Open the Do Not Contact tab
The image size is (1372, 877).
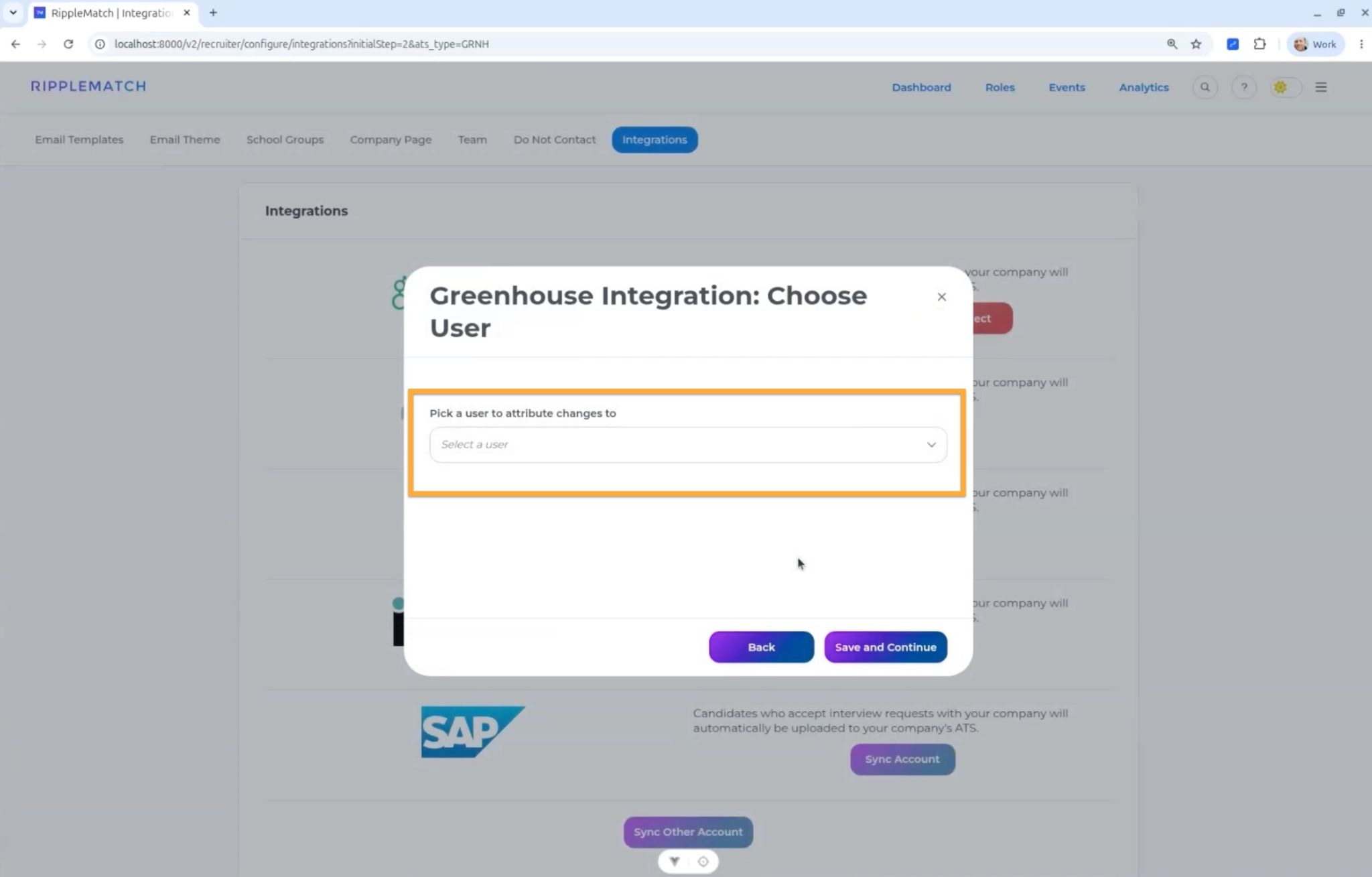[554, 140]
